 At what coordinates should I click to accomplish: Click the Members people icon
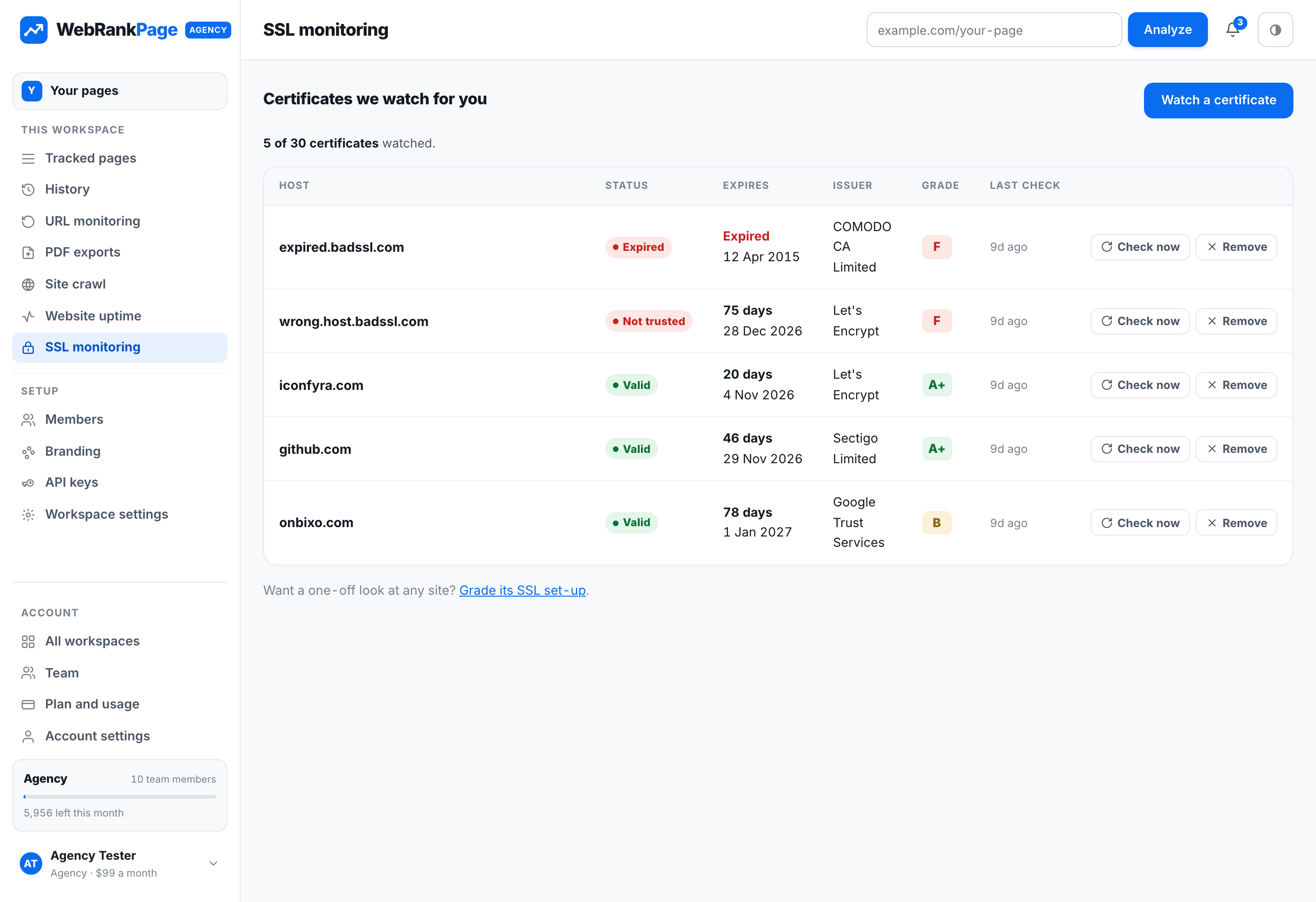point(28,420)
